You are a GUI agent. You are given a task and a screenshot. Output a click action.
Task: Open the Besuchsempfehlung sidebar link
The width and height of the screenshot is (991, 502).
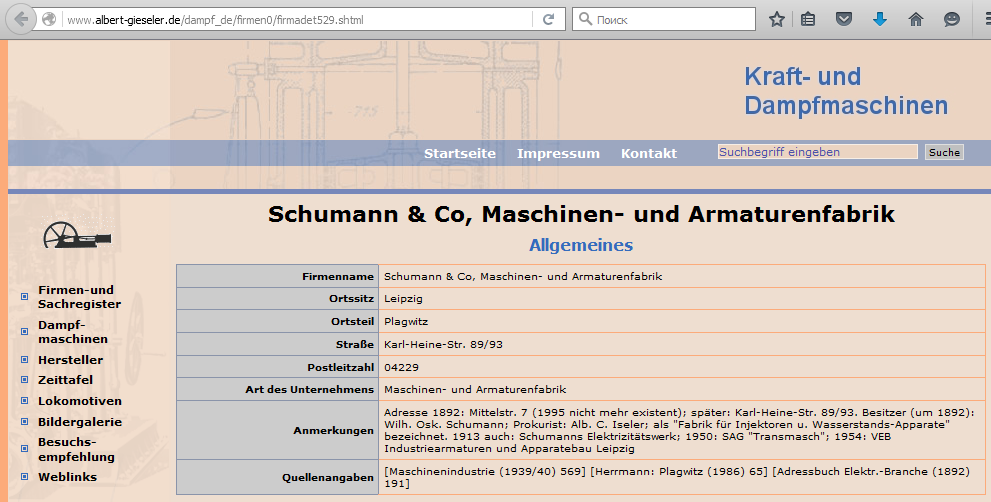point(76,450)
